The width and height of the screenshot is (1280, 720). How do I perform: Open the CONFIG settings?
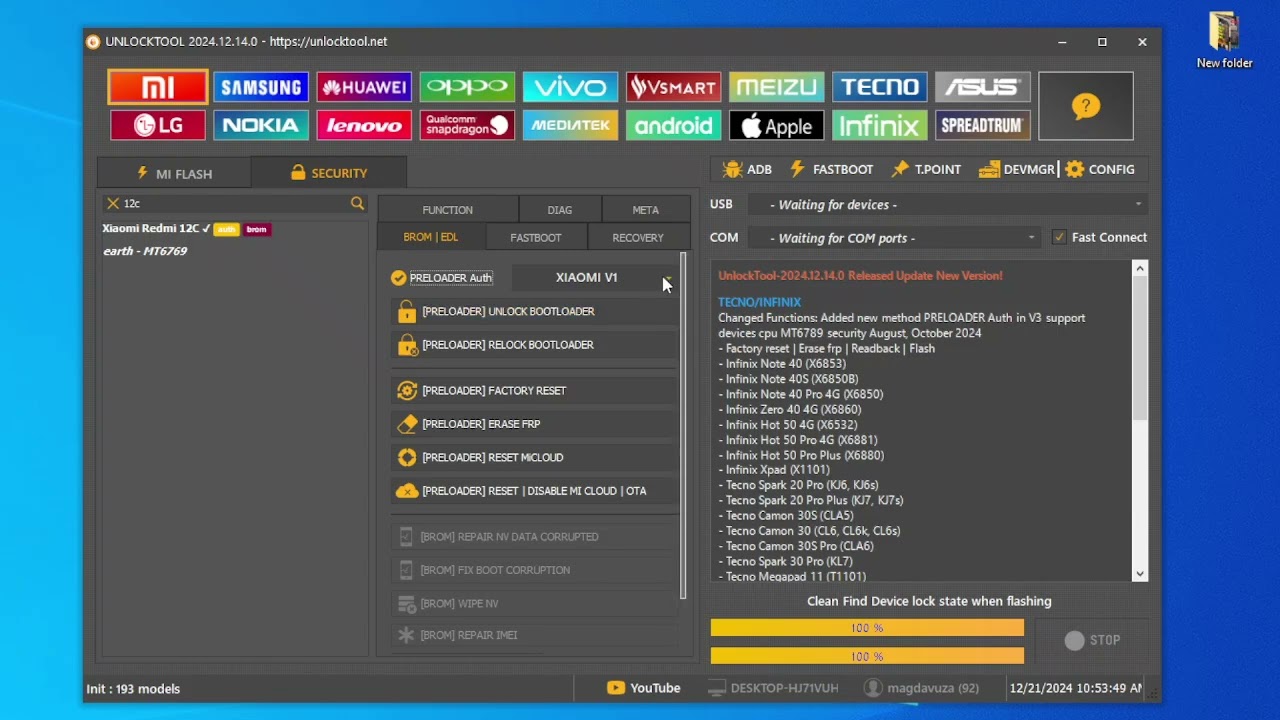pos(1100,170)
